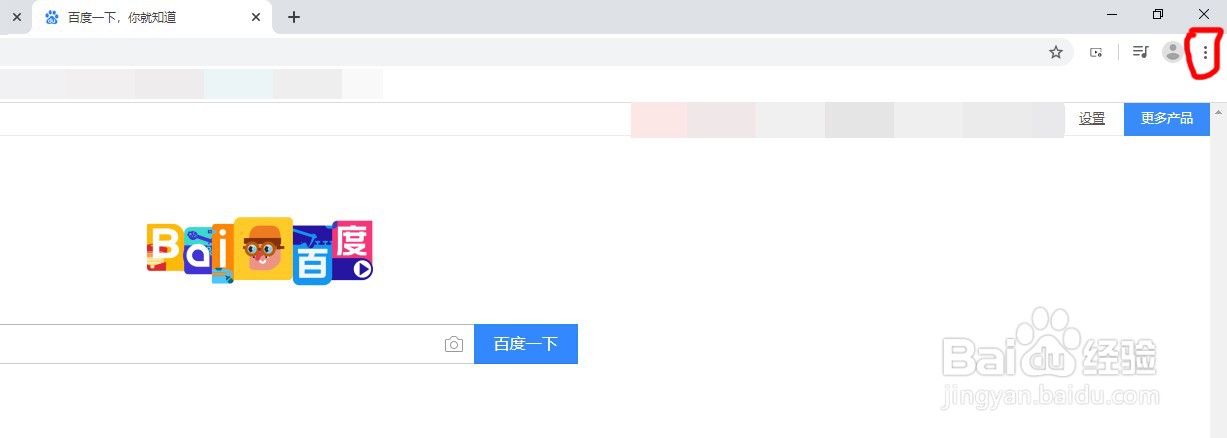Close the Baidu tab
The height and width of the screenshot is (438, 1227).
257,17
